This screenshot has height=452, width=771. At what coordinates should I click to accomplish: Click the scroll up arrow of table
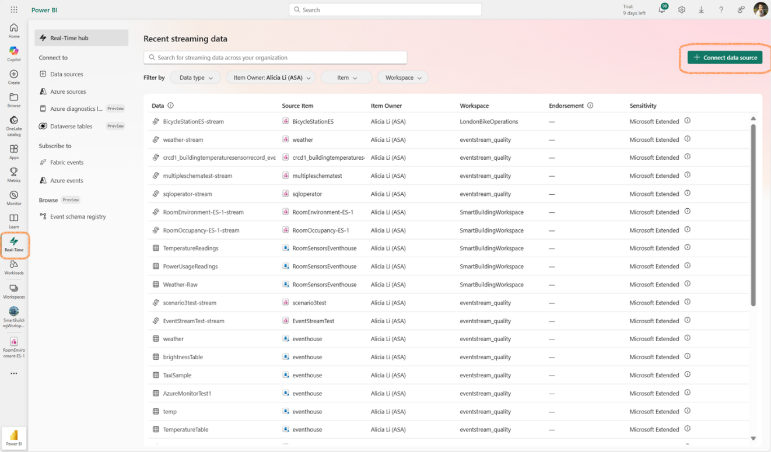[x=753, y=119]
